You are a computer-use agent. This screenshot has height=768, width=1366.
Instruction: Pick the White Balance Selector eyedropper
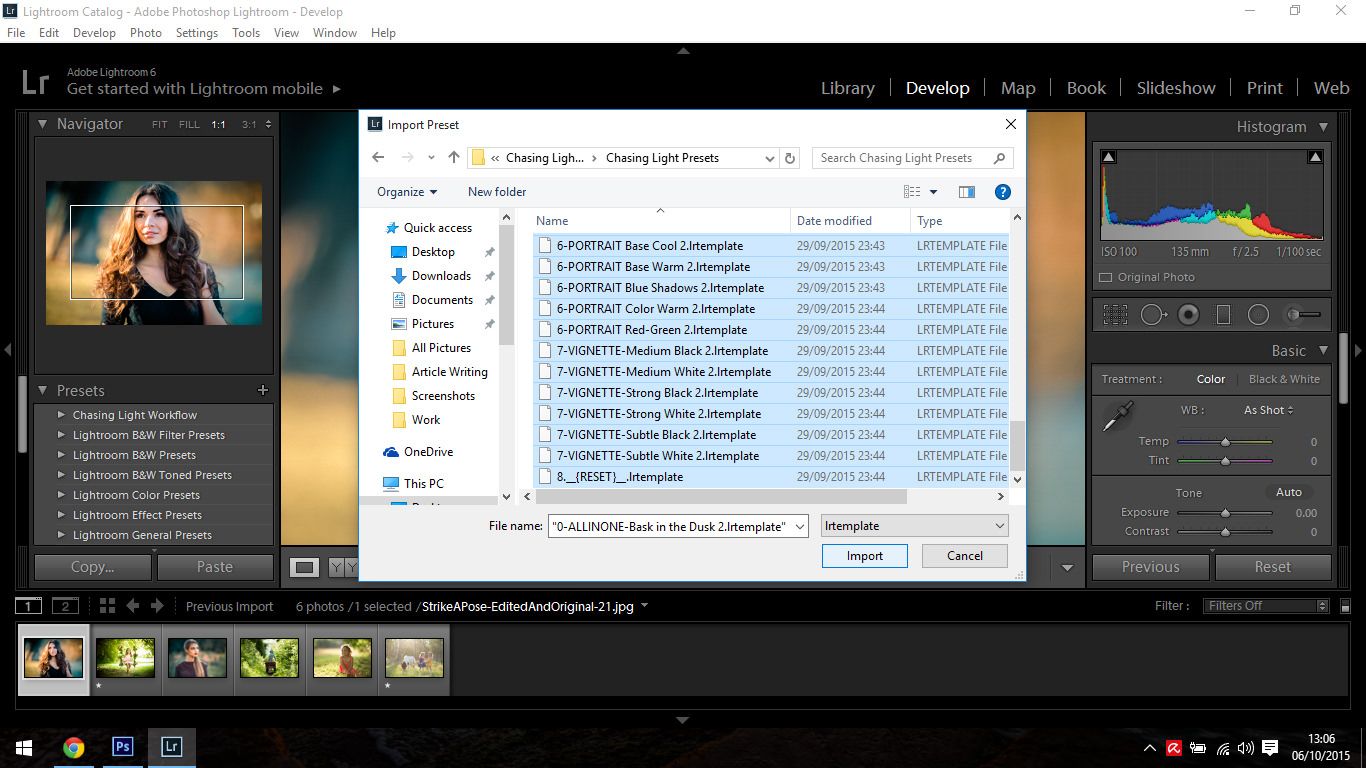(x=1117, y=416)
